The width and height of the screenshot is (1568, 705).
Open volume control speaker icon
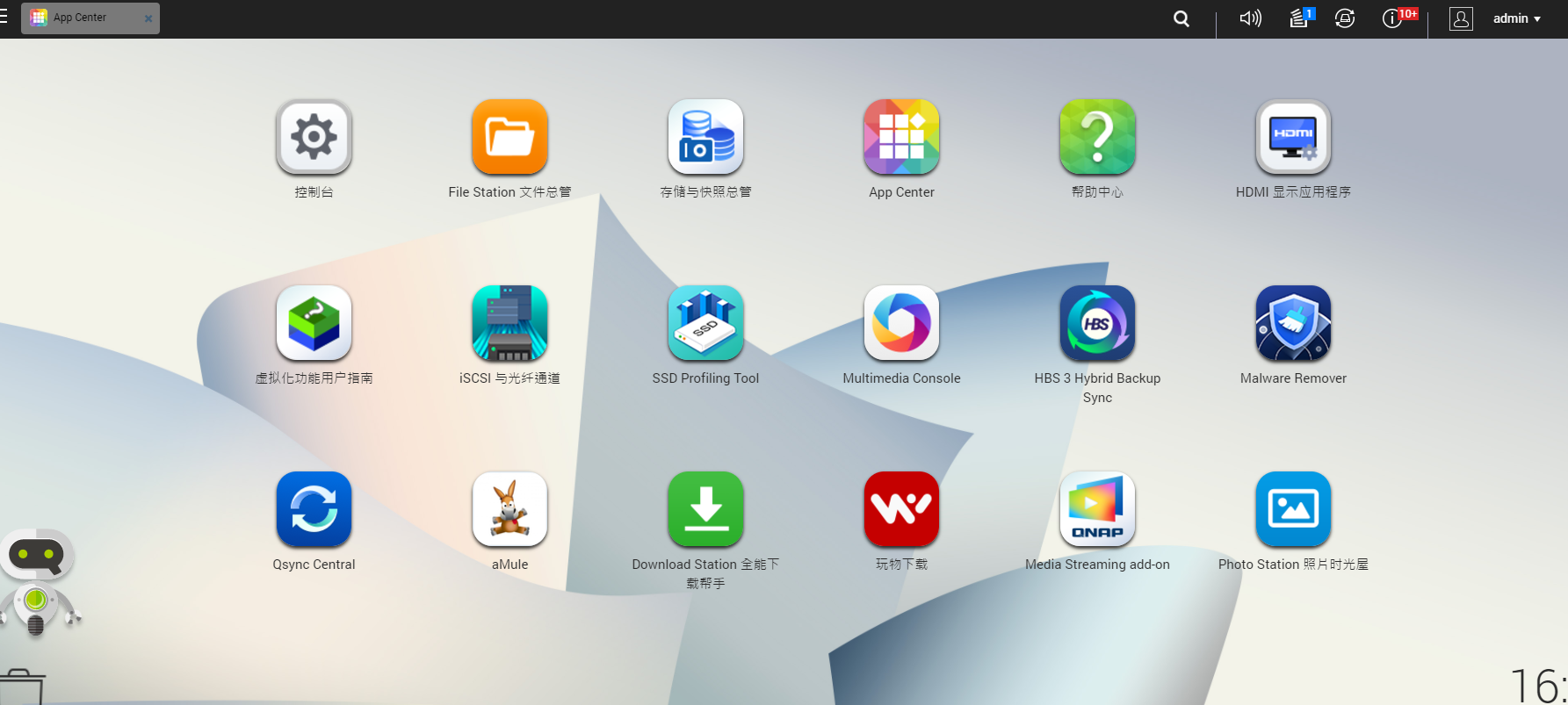click(1250, 18)
